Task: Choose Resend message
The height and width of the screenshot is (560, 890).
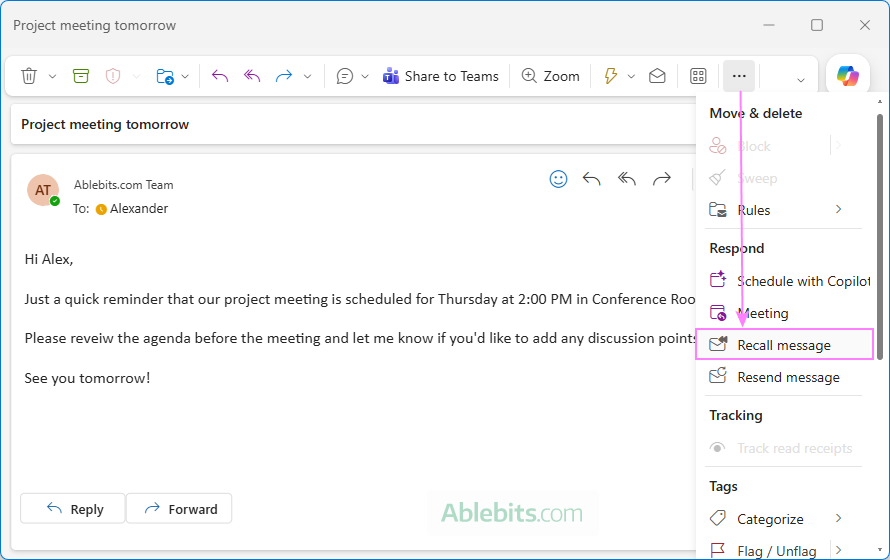Action: click(783, 377)
